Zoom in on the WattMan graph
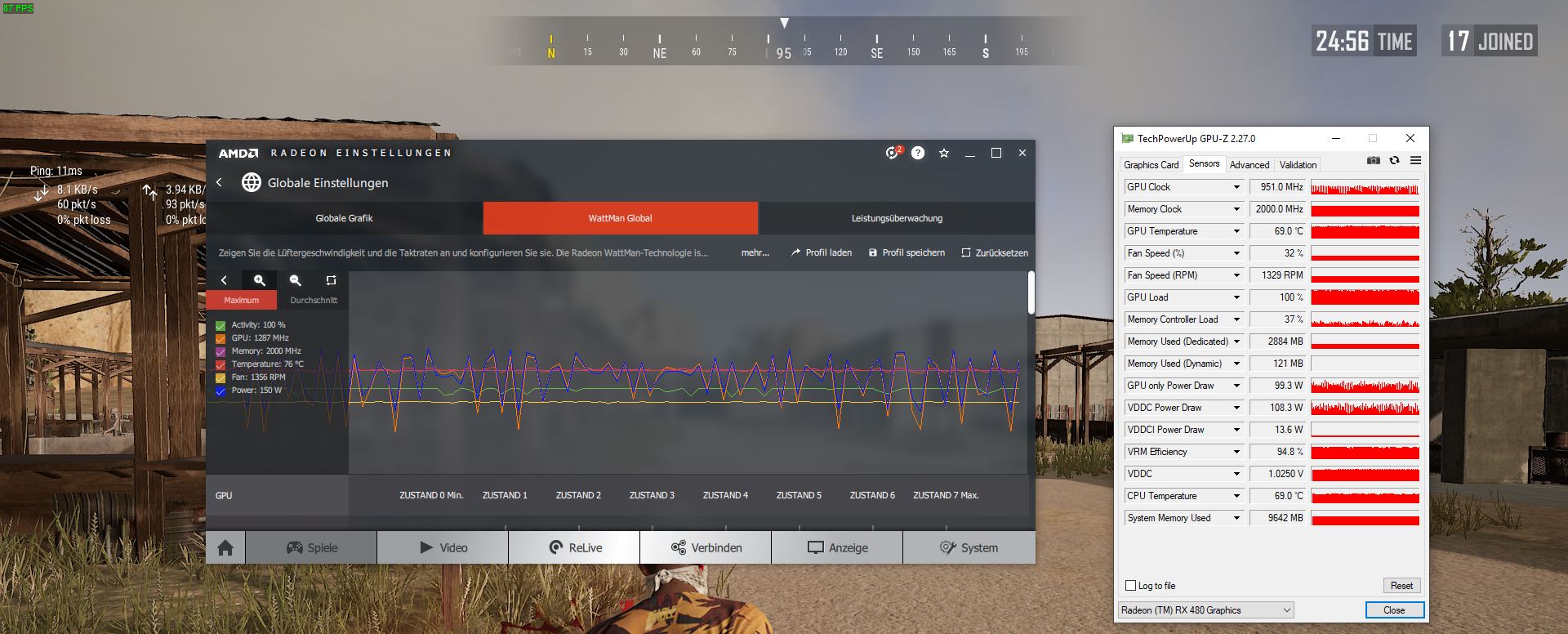 [x=259, y=280]
